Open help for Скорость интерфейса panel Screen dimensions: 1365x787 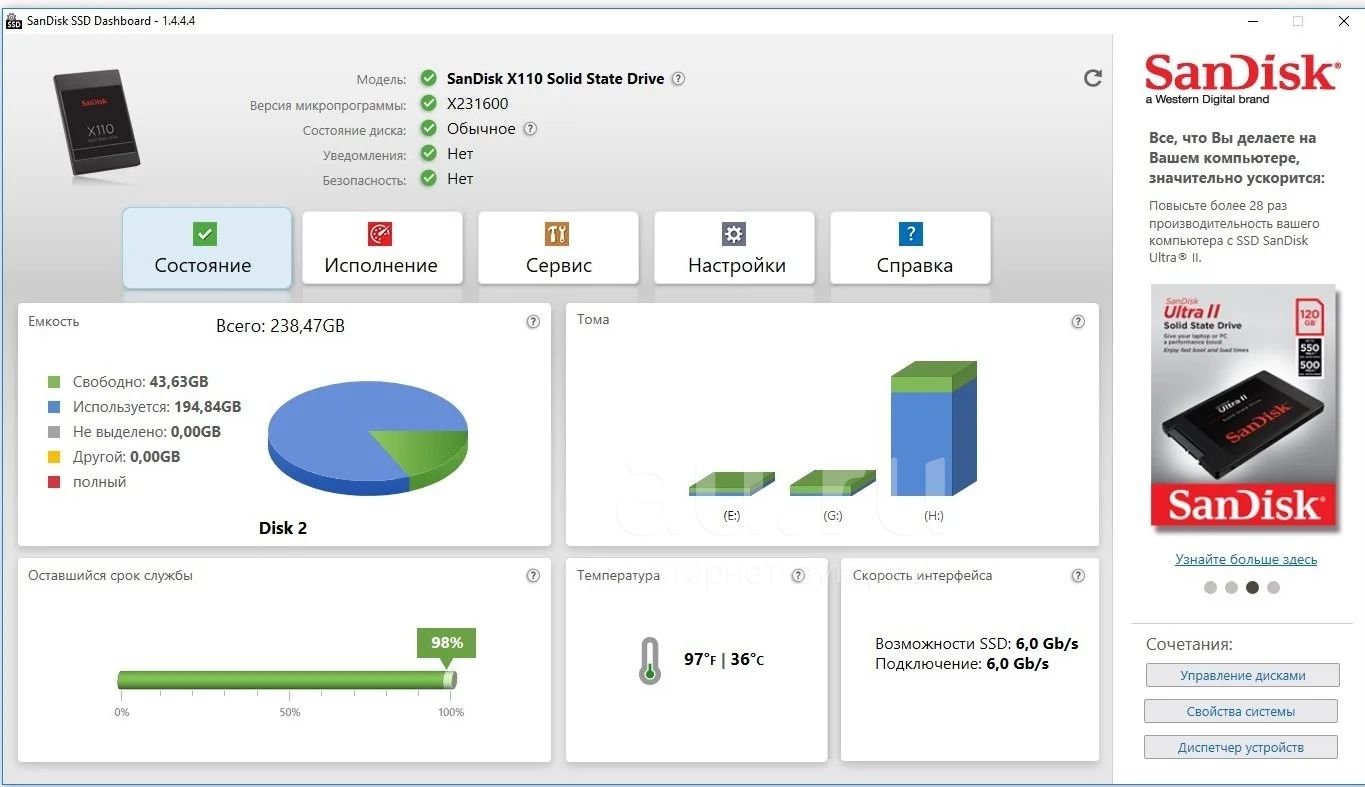pos(1078,576)
